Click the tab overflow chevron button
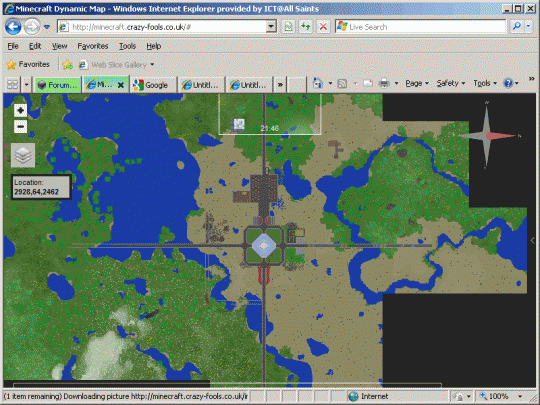Viewport: 540px width, 405px height. coord(280,85)
